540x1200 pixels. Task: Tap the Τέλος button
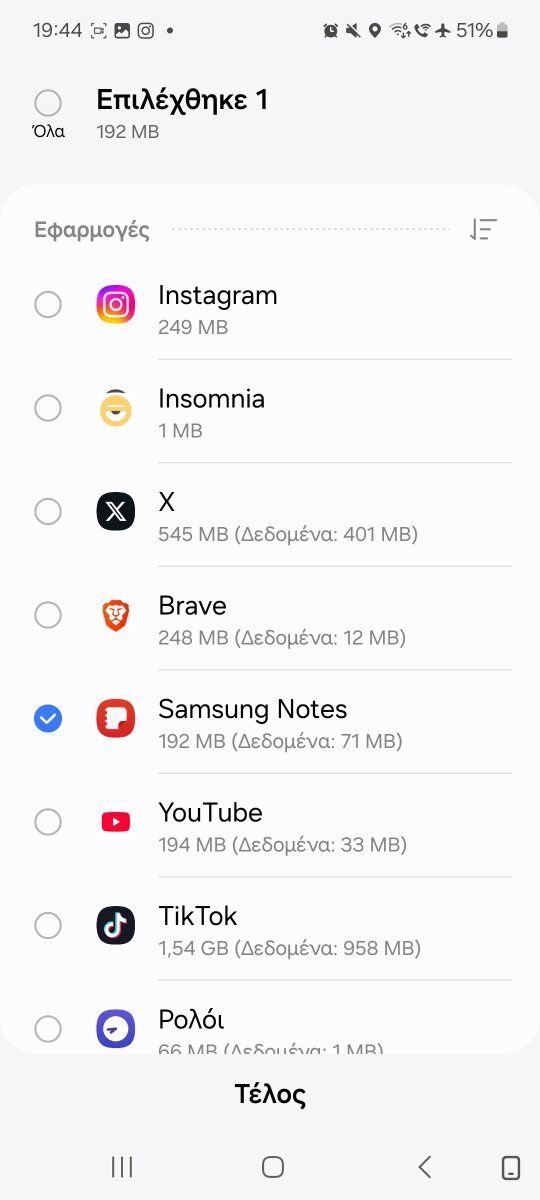tap(270, 1094)
